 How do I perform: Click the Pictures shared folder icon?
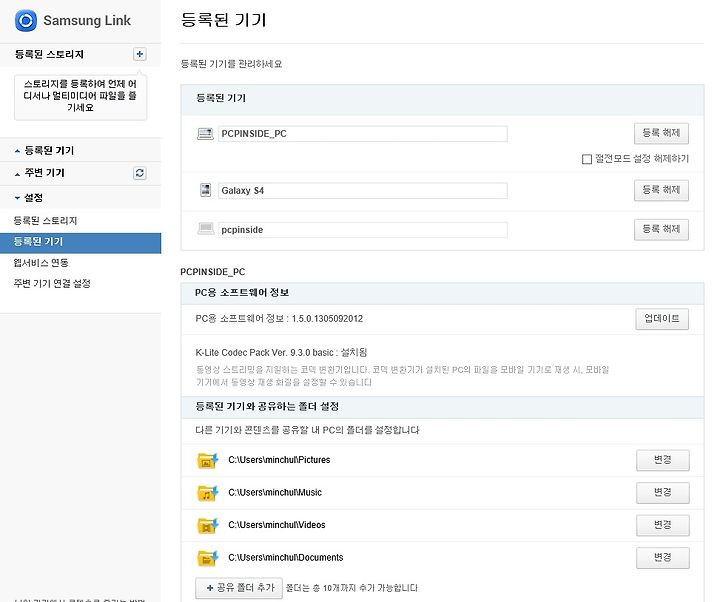pos(208,460)
